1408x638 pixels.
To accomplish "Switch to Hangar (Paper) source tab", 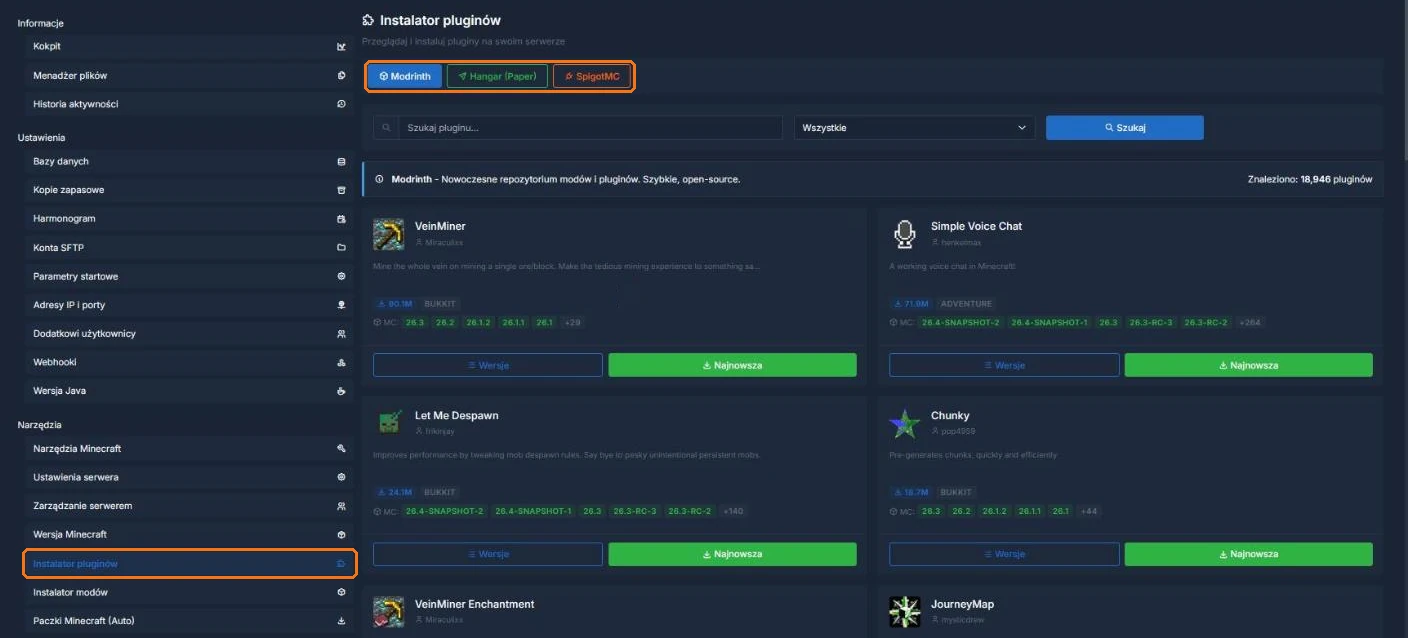I will [497, 76].
